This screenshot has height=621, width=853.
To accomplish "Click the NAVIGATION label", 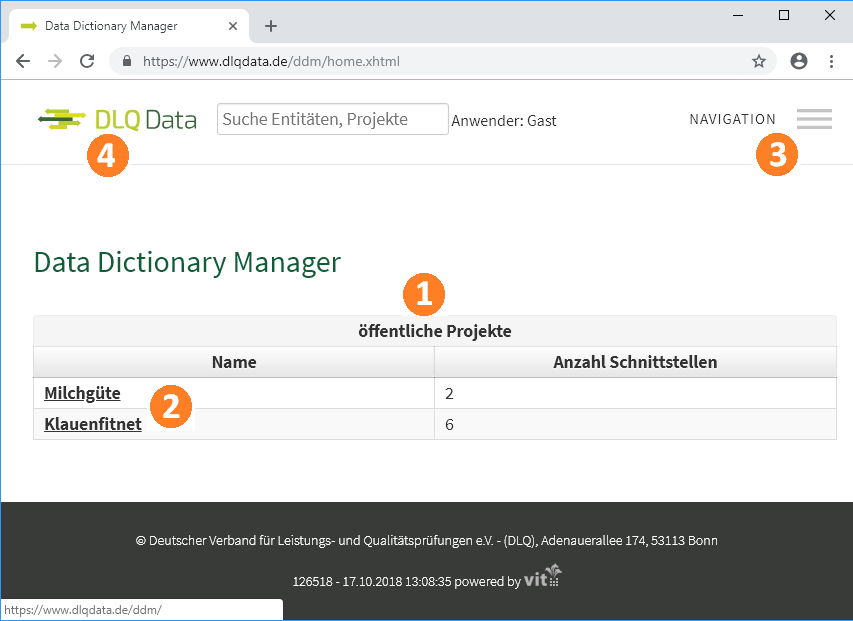I will pyautogui.click(x=732, y=119).
